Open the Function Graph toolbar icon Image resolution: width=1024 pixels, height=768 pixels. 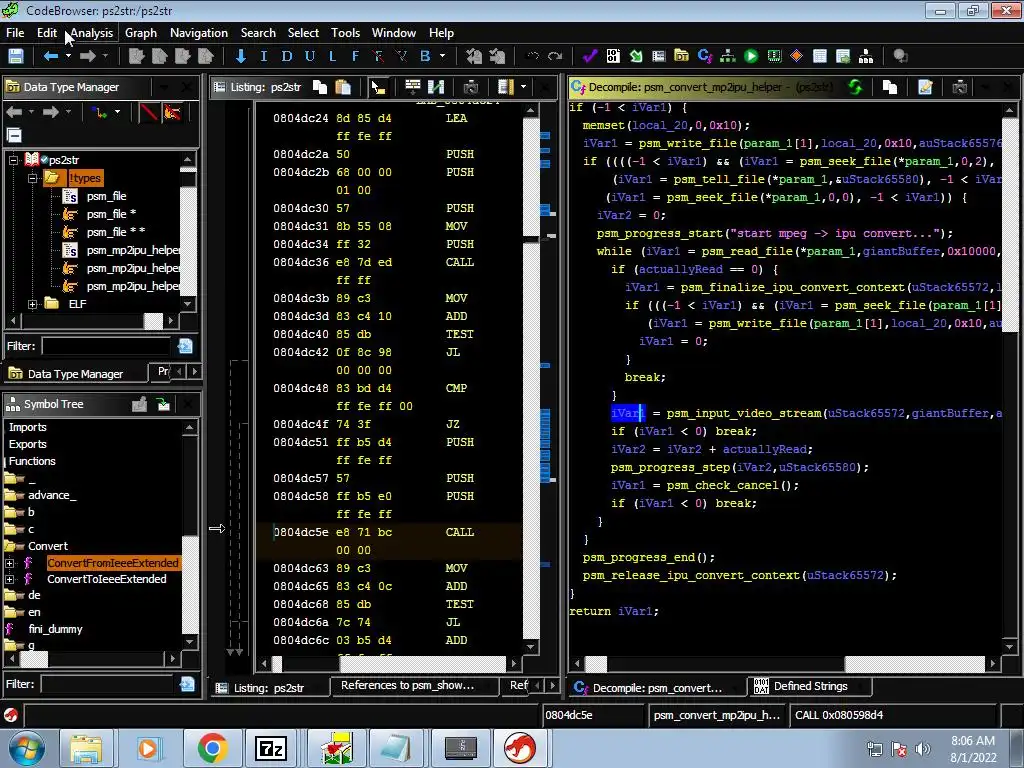tap(728, 56)
